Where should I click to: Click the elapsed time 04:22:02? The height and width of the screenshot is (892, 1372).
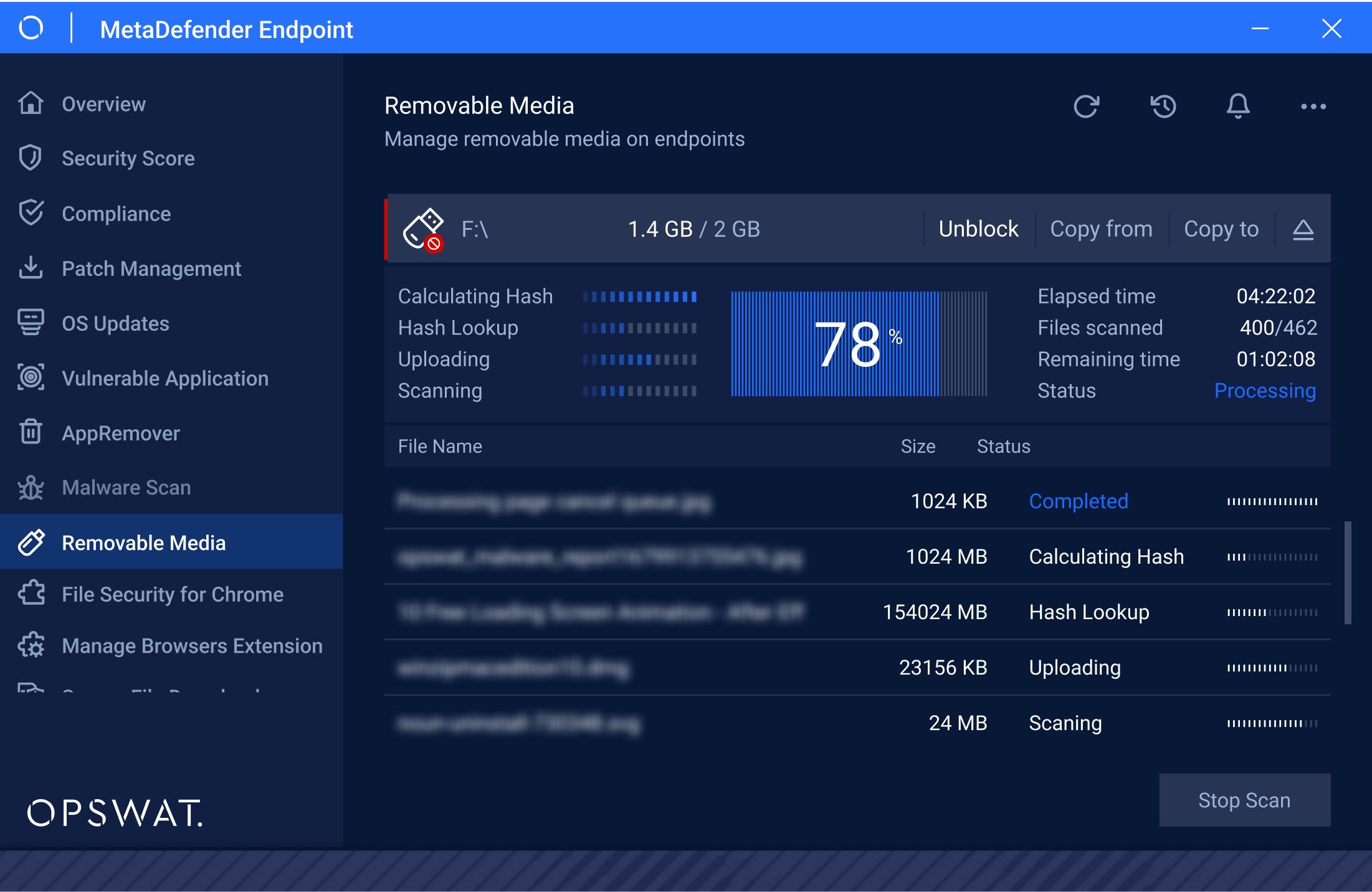point(1275,296)
